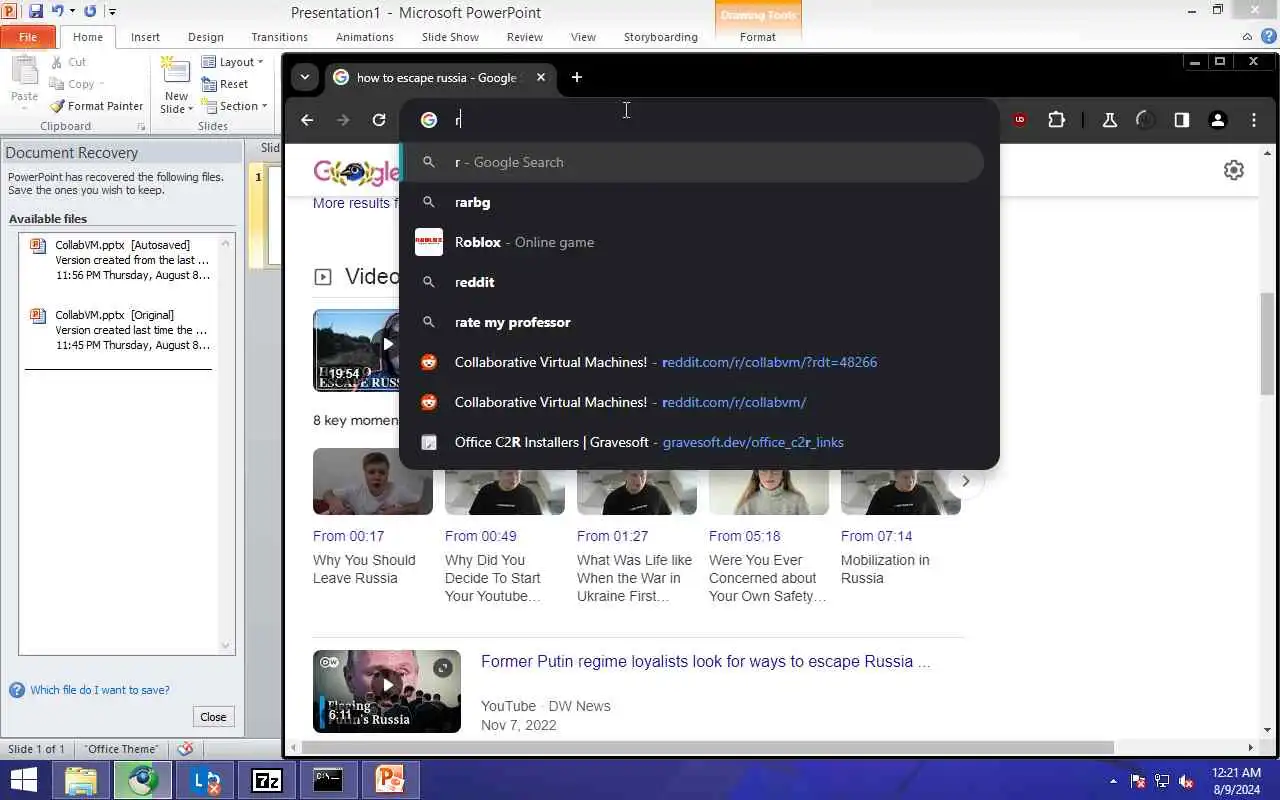This screenshot has height=800, width=1280.
Task: Open the Layout dropdown in Slides group
Action: pyautogui.click(x=233, y=62)
